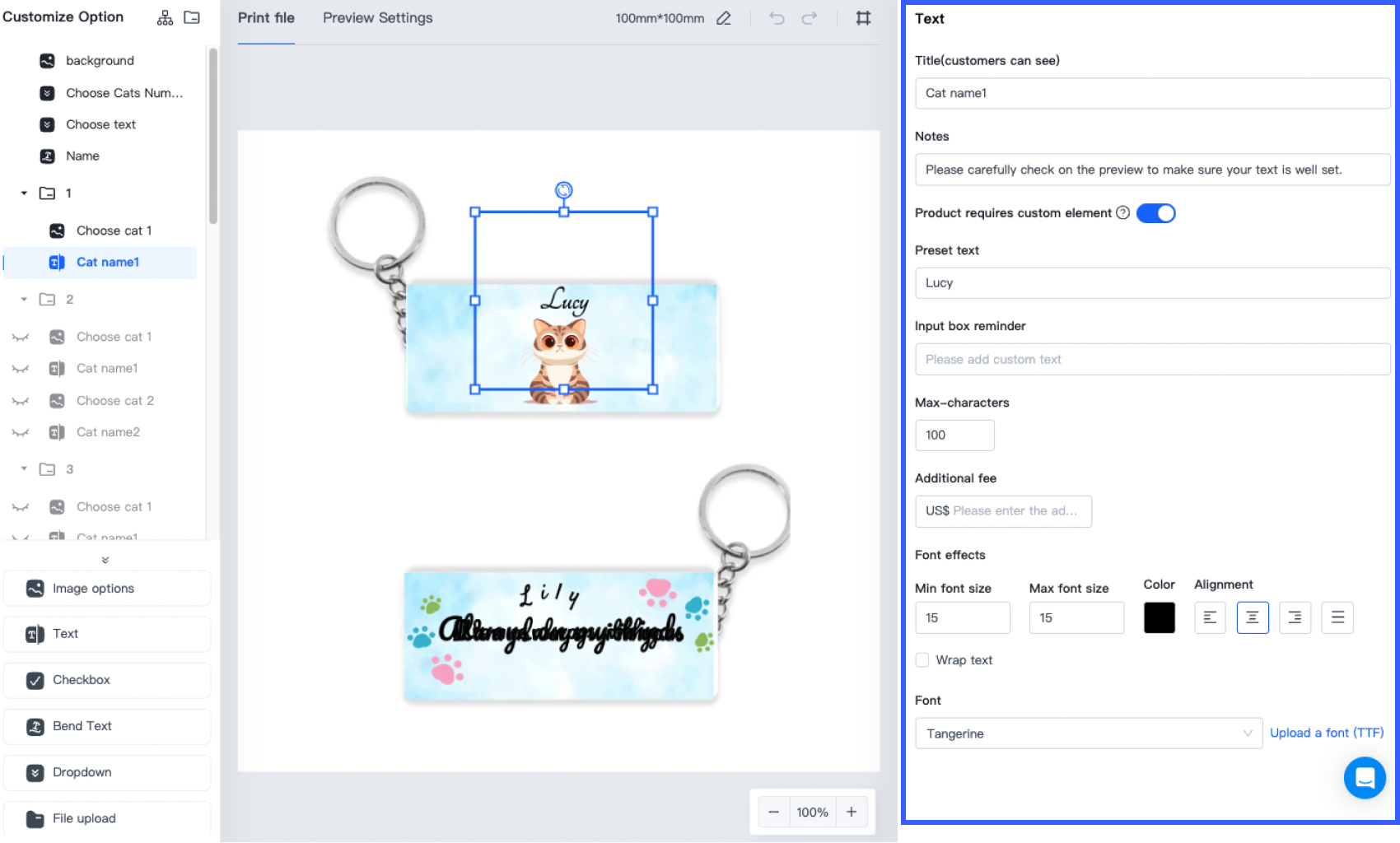Show the hidden Choose cat 2 layer
The width and height of the screenshot is (1400, 843).
click(x=21, y=401)
